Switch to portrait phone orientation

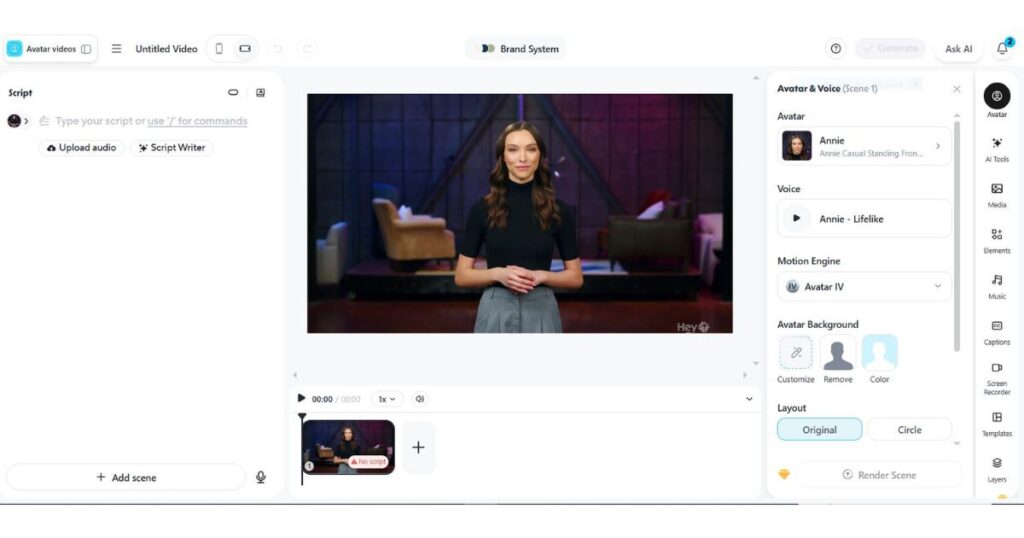(219, 49)
